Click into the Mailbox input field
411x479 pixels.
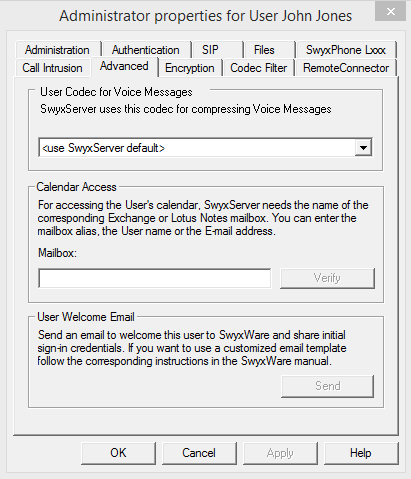(x=155, y=278)
